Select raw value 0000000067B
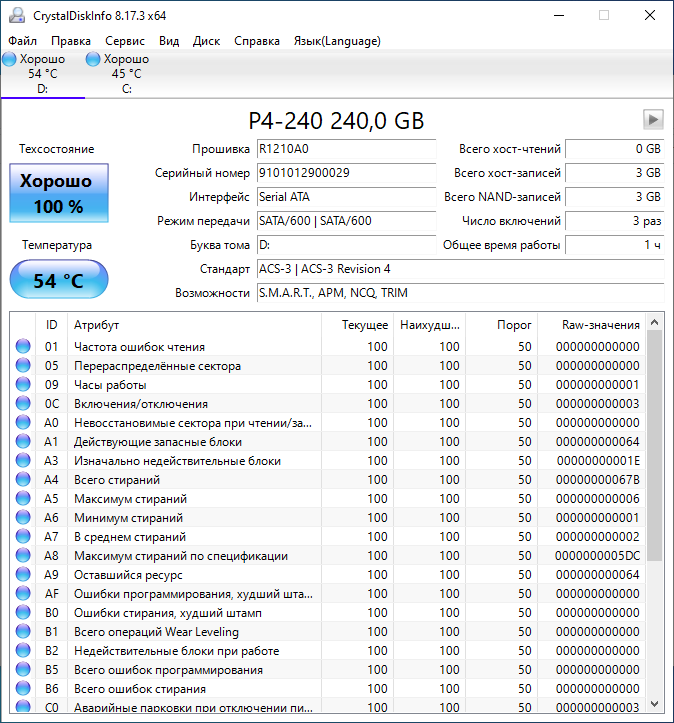The width and height of the screenshot is (674, 723). click(597, 480)
